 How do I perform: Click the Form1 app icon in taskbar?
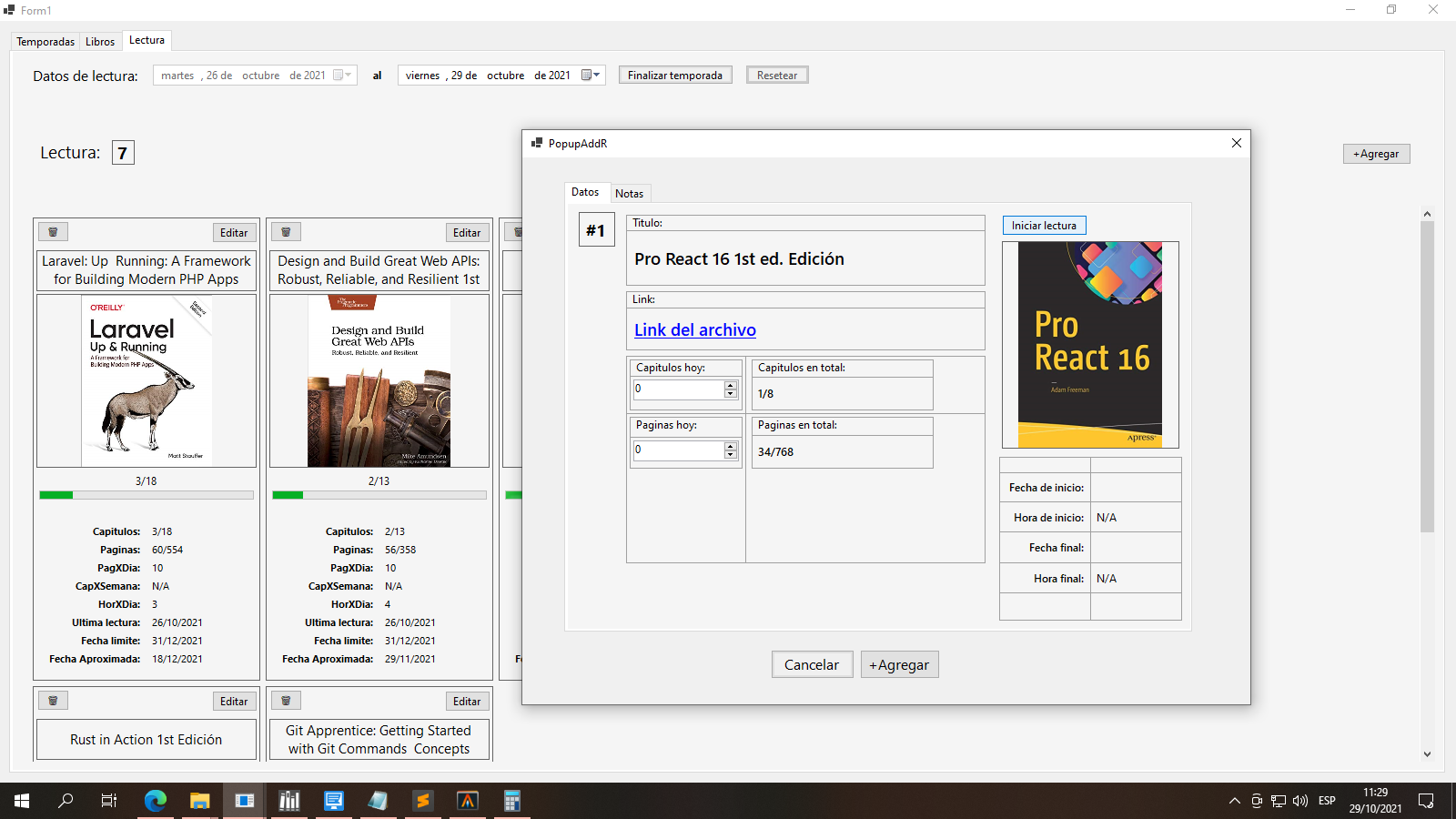click(x=245, y=801)
